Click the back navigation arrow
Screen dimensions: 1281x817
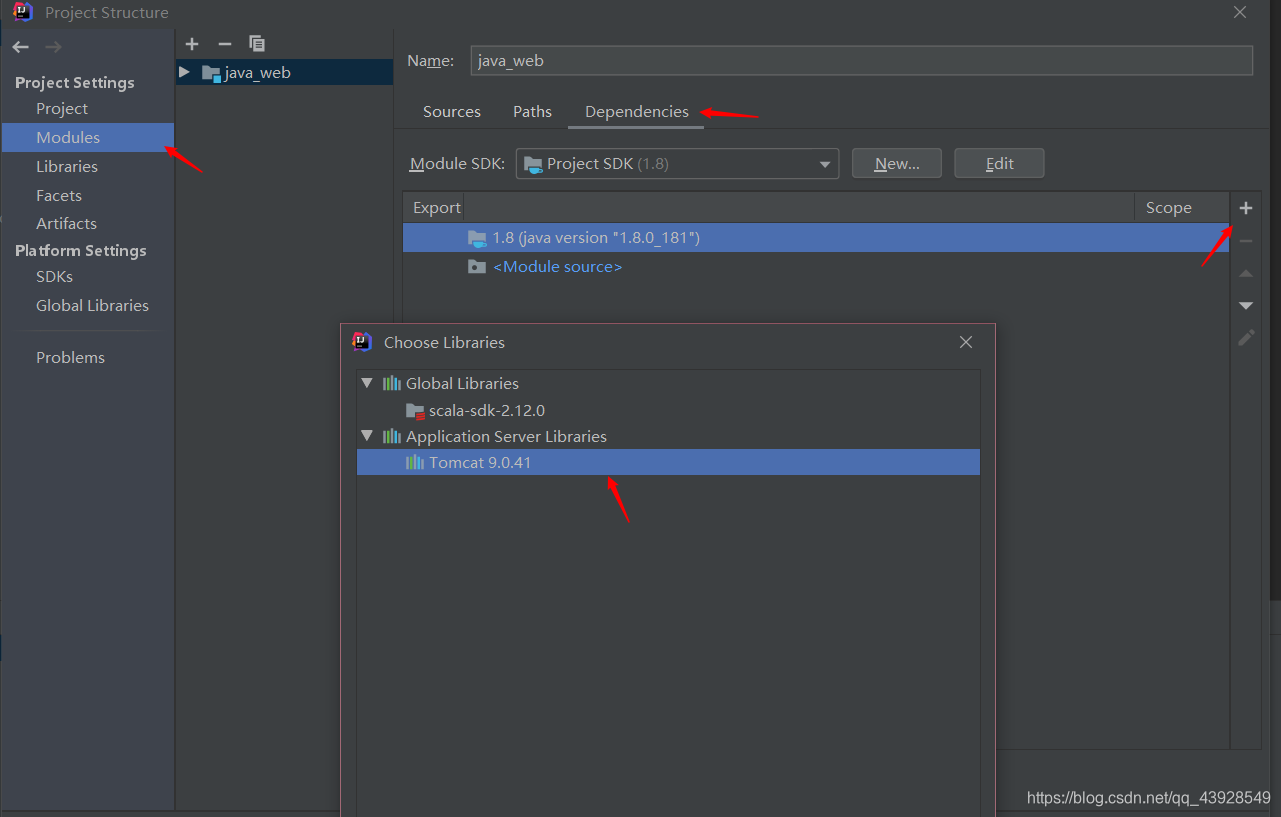(x=21, y=47)
